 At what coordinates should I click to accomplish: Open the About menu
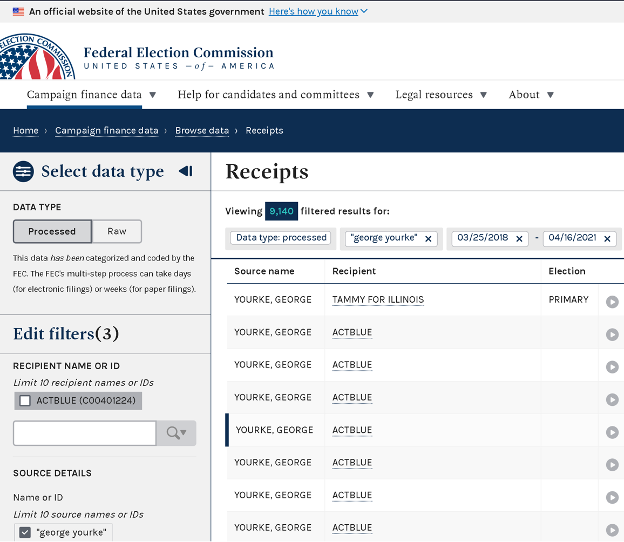tap(531, 95)
